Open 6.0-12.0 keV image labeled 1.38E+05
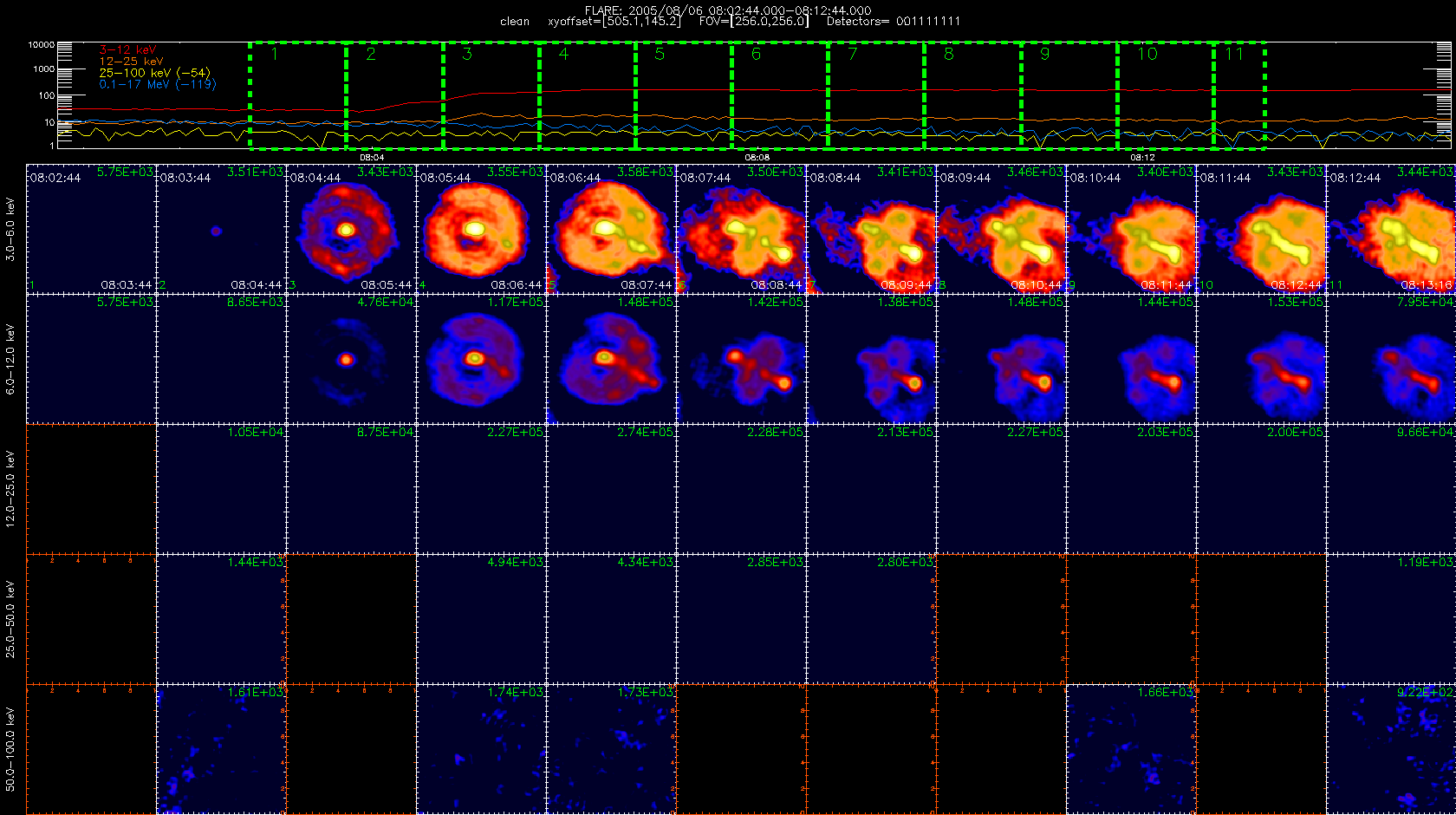The width and height of the screenshot is (1456, 815). (871, 359)
